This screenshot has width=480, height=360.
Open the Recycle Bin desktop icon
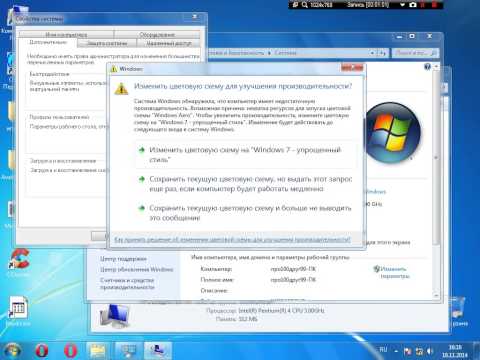[459, 311]
